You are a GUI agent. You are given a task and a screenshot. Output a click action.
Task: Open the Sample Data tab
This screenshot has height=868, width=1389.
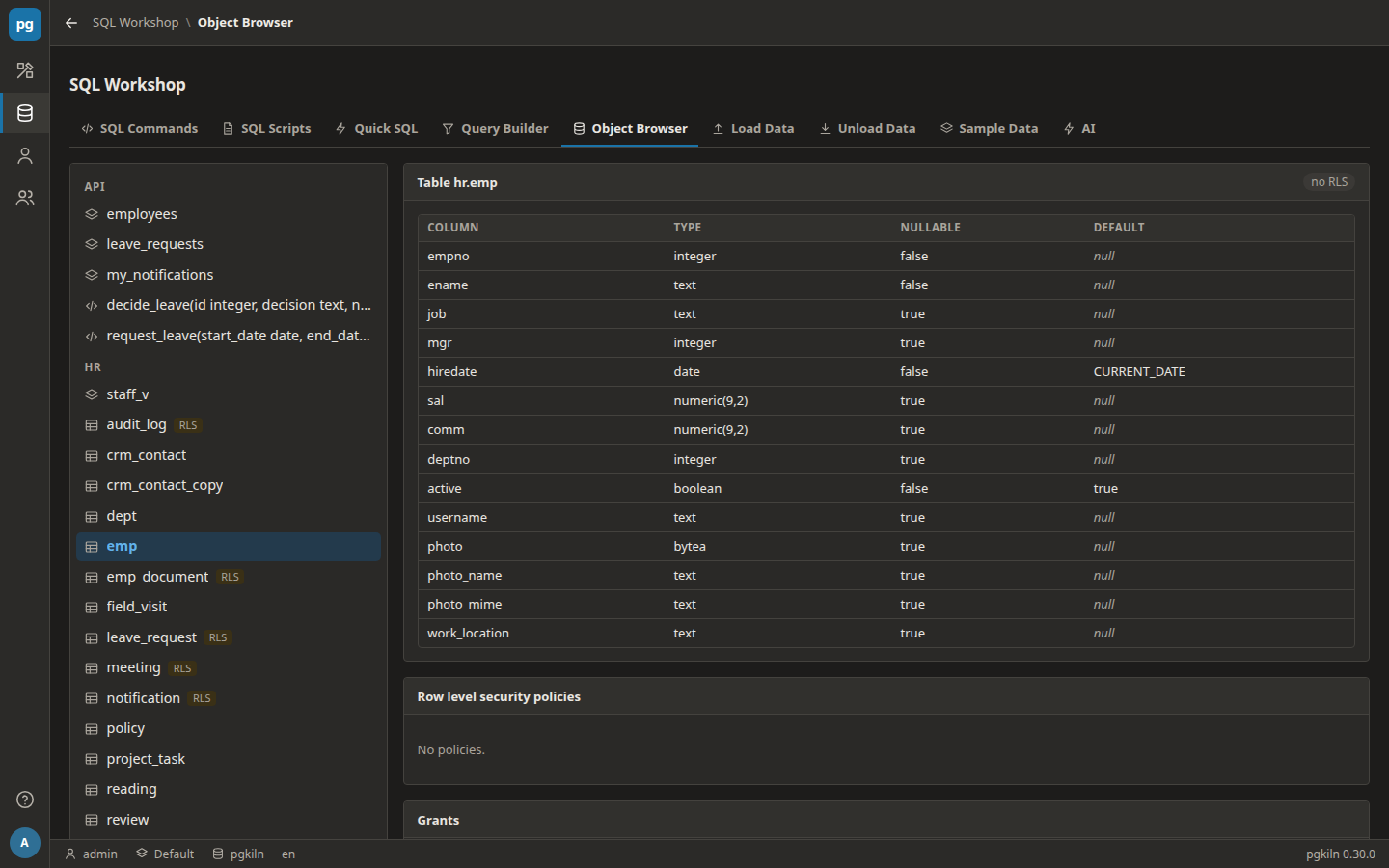pos(990,129)
